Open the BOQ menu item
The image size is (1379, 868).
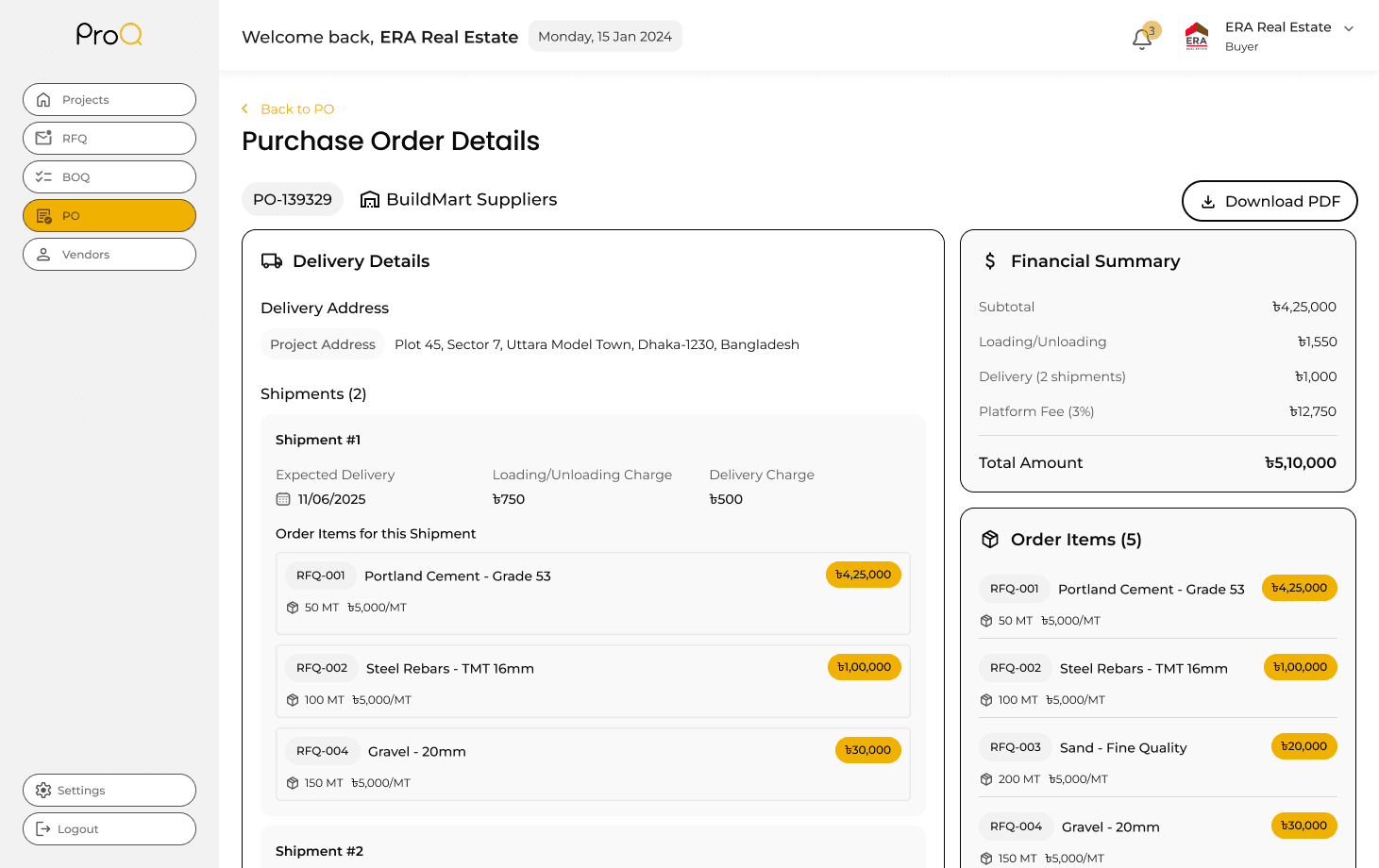[x=109, y=177]
